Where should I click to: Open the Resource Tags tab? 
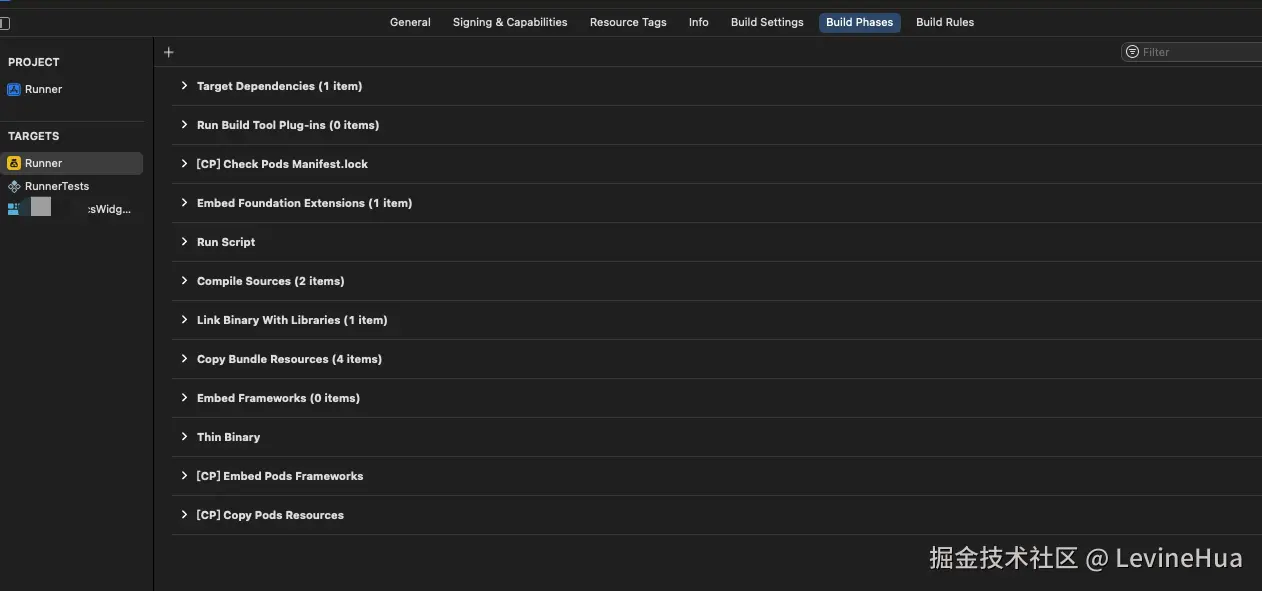pos(628,22)
